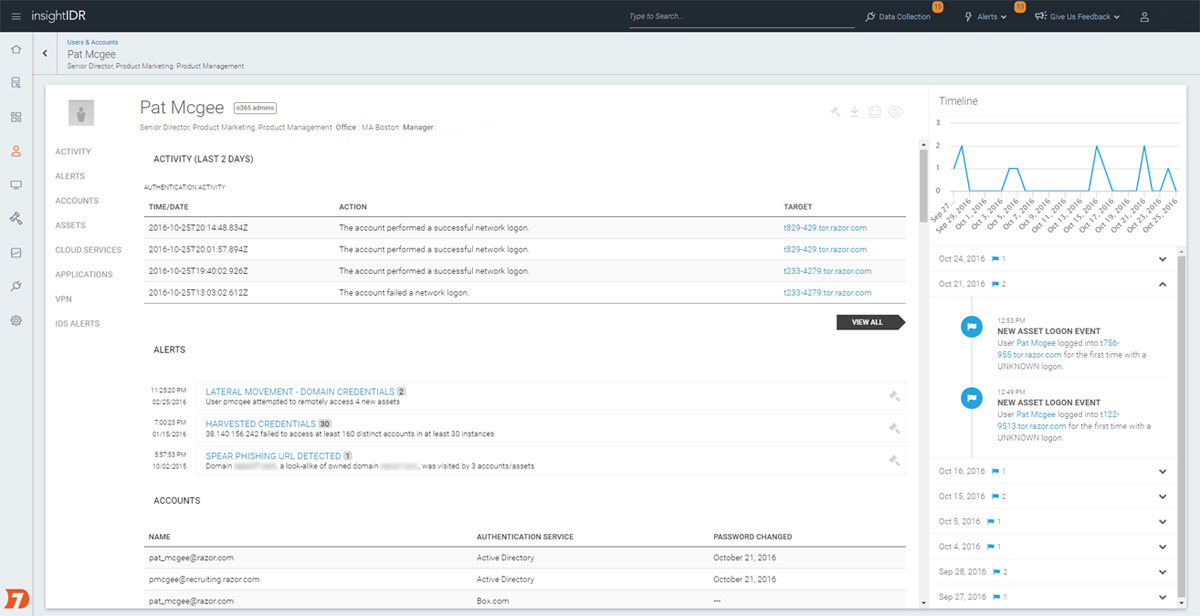Open the Alerts dropdown in top bar
This screenshot has width=1200, height=616.
click(x=986, y=17)
